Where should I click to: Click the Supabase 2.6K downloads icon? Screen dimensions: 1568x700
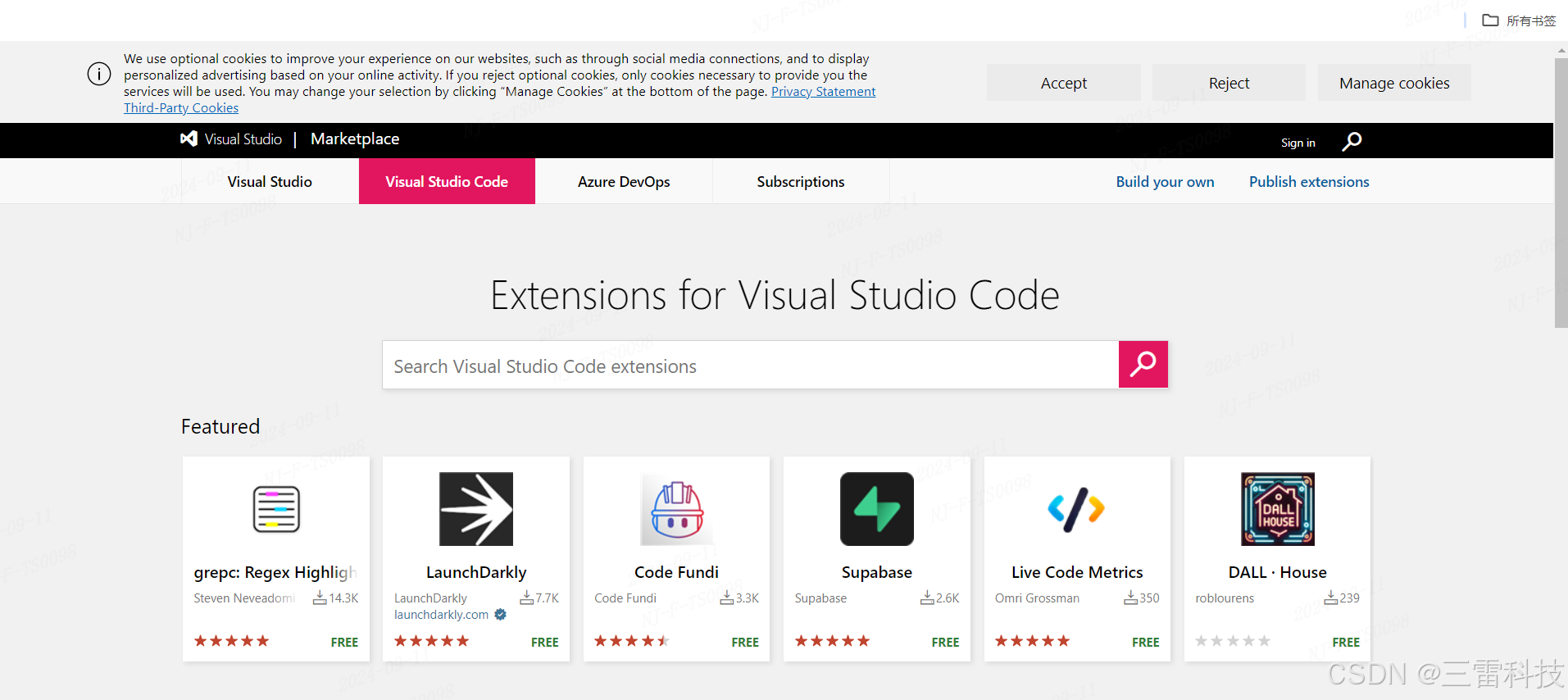[x=927, y=598]
